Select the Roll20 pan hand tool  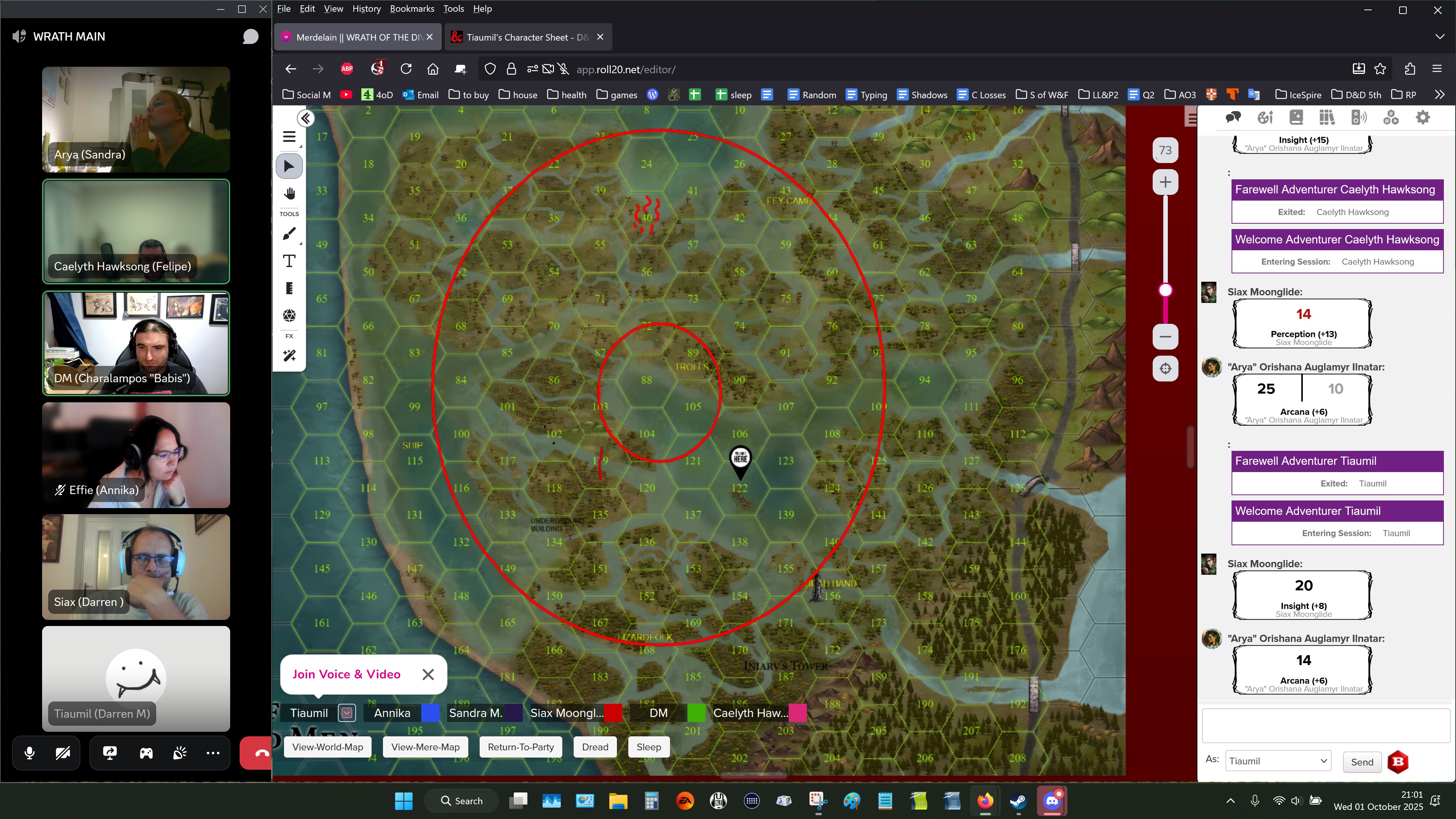point(289,194)
